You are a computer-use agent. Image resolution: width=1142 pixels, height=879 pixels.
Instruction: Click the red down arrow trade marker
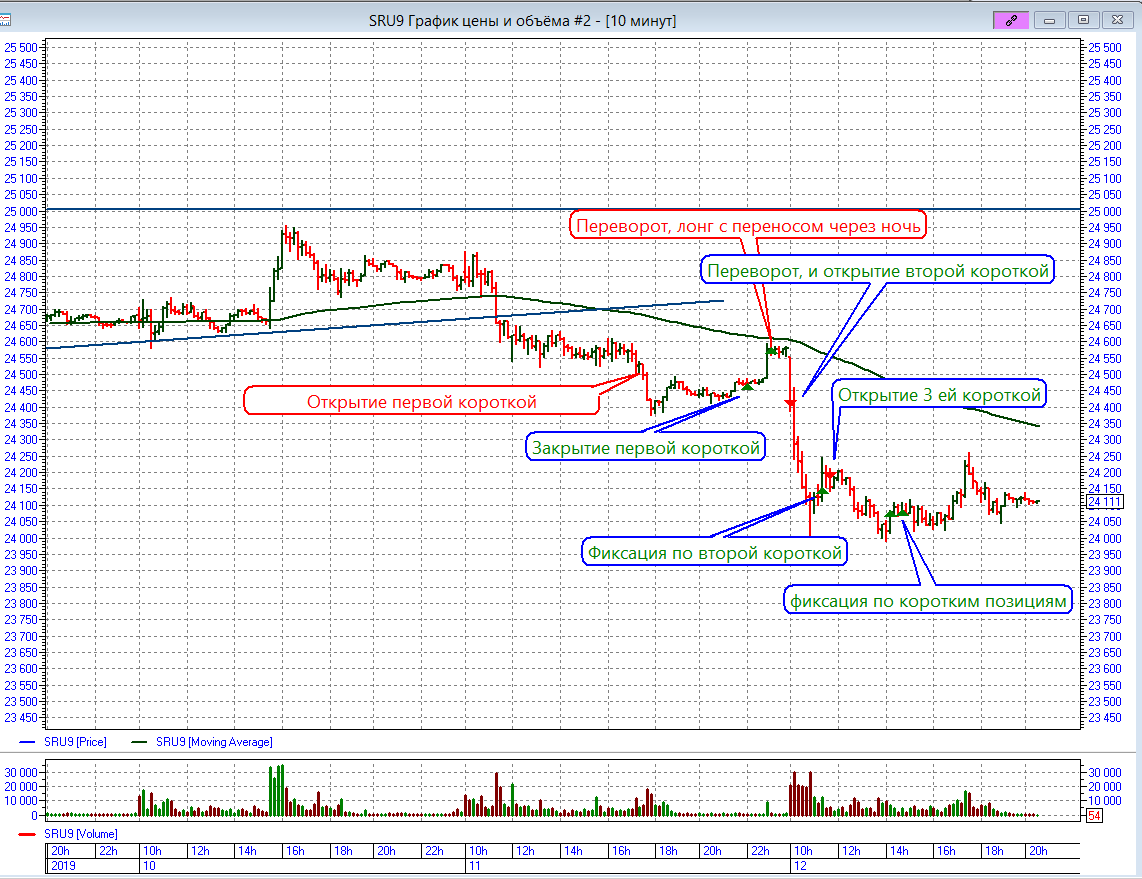(x=790, y=402)
